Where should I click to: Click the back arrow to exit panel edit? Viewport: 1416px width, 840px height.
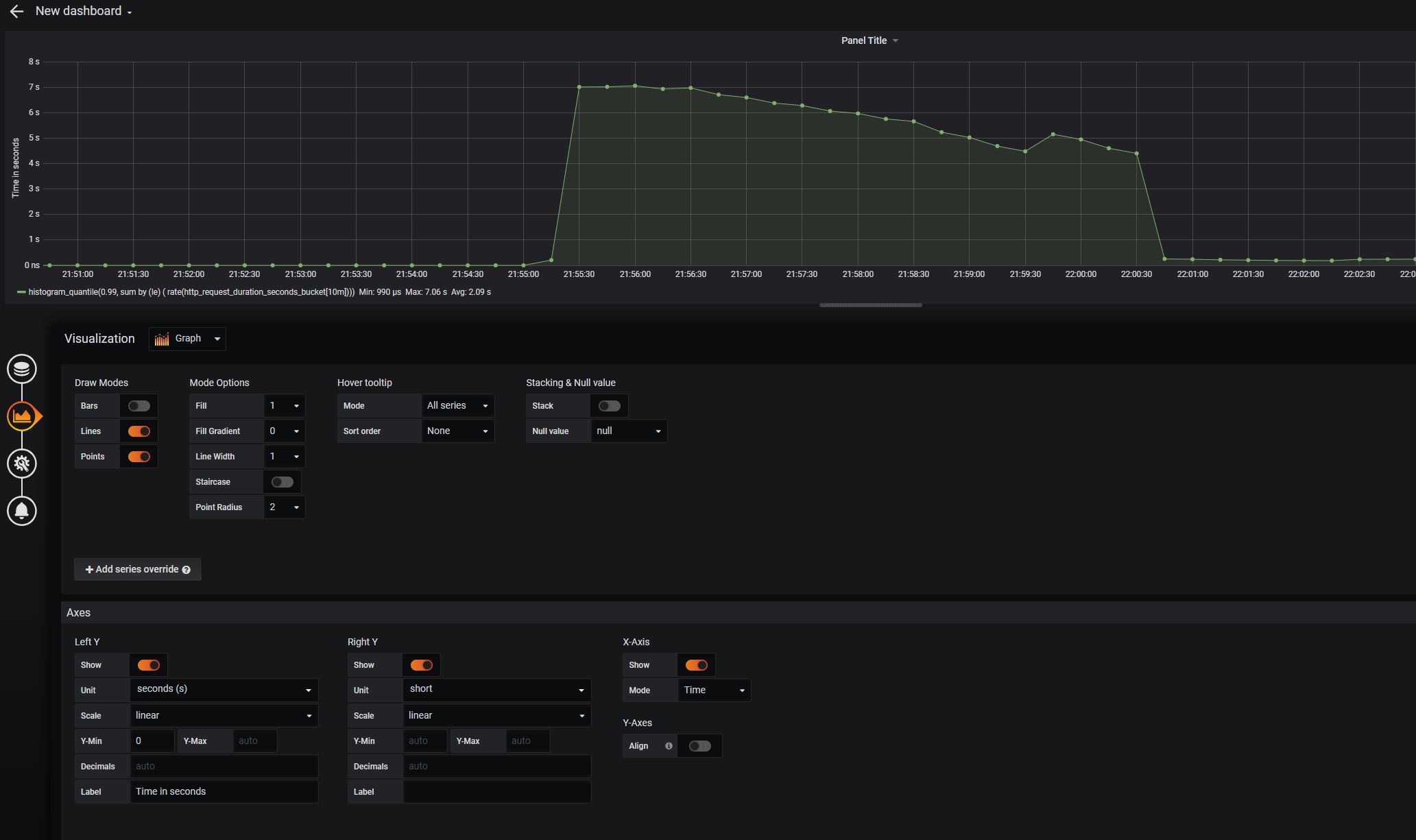tap(16, 10)
